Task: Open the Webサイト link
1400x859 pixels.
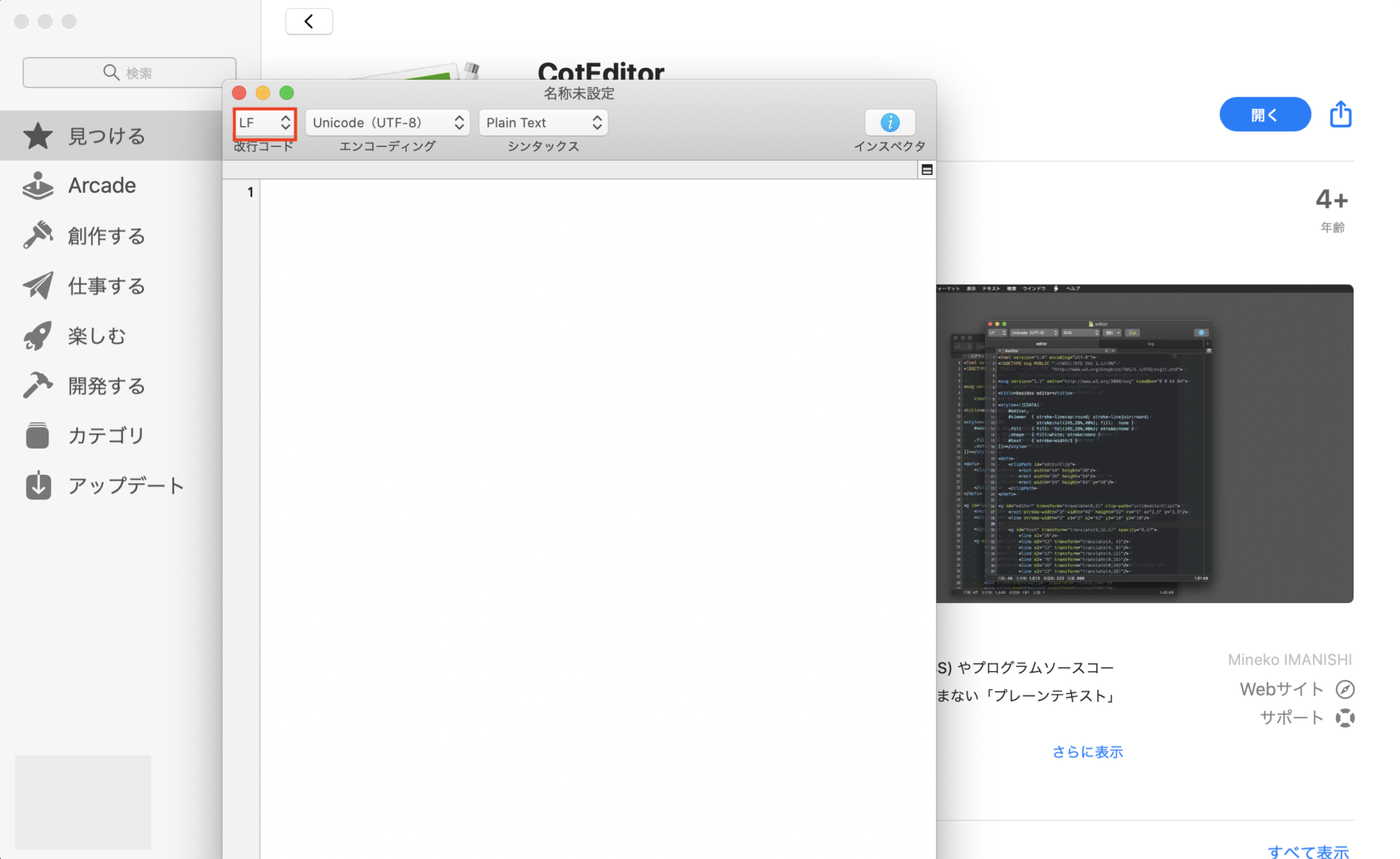Action: [x=1282, y=689]
